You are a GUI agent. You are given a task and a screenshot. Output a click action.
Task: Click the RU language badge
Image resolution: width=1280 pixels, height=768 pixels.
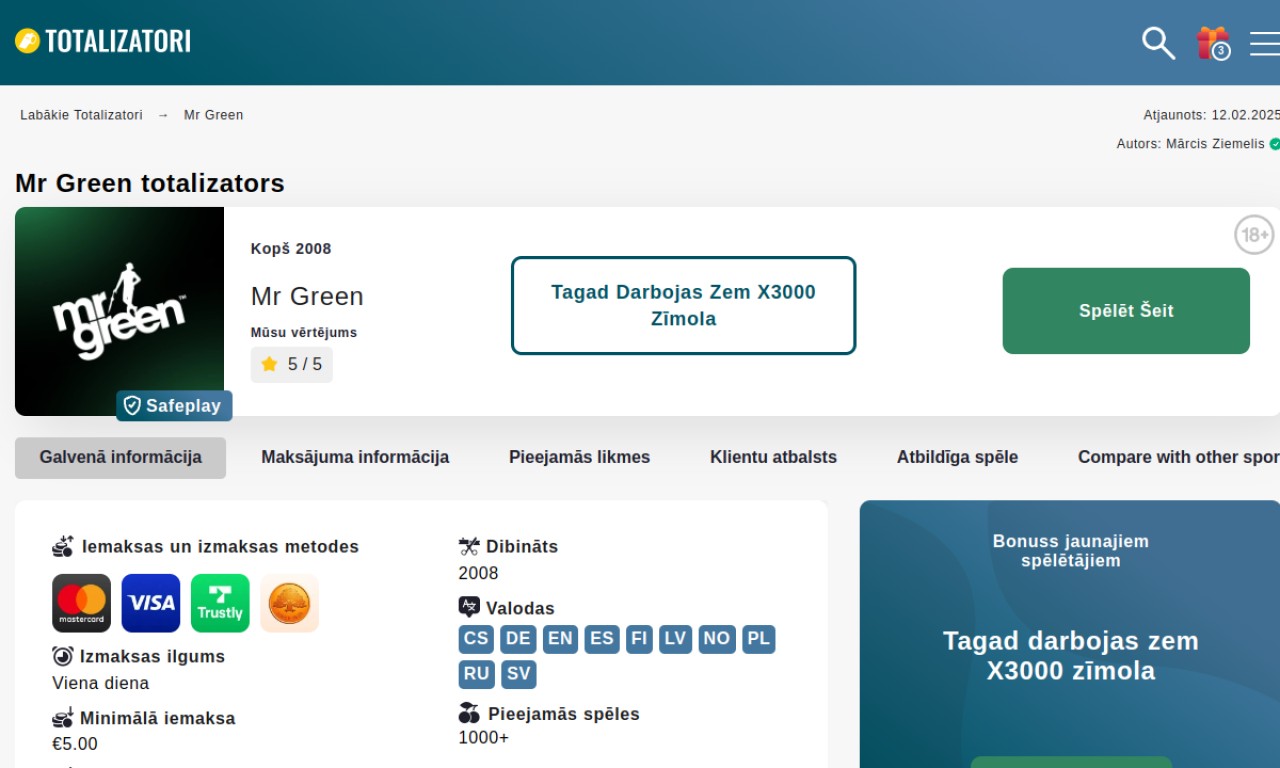(477, 675)
